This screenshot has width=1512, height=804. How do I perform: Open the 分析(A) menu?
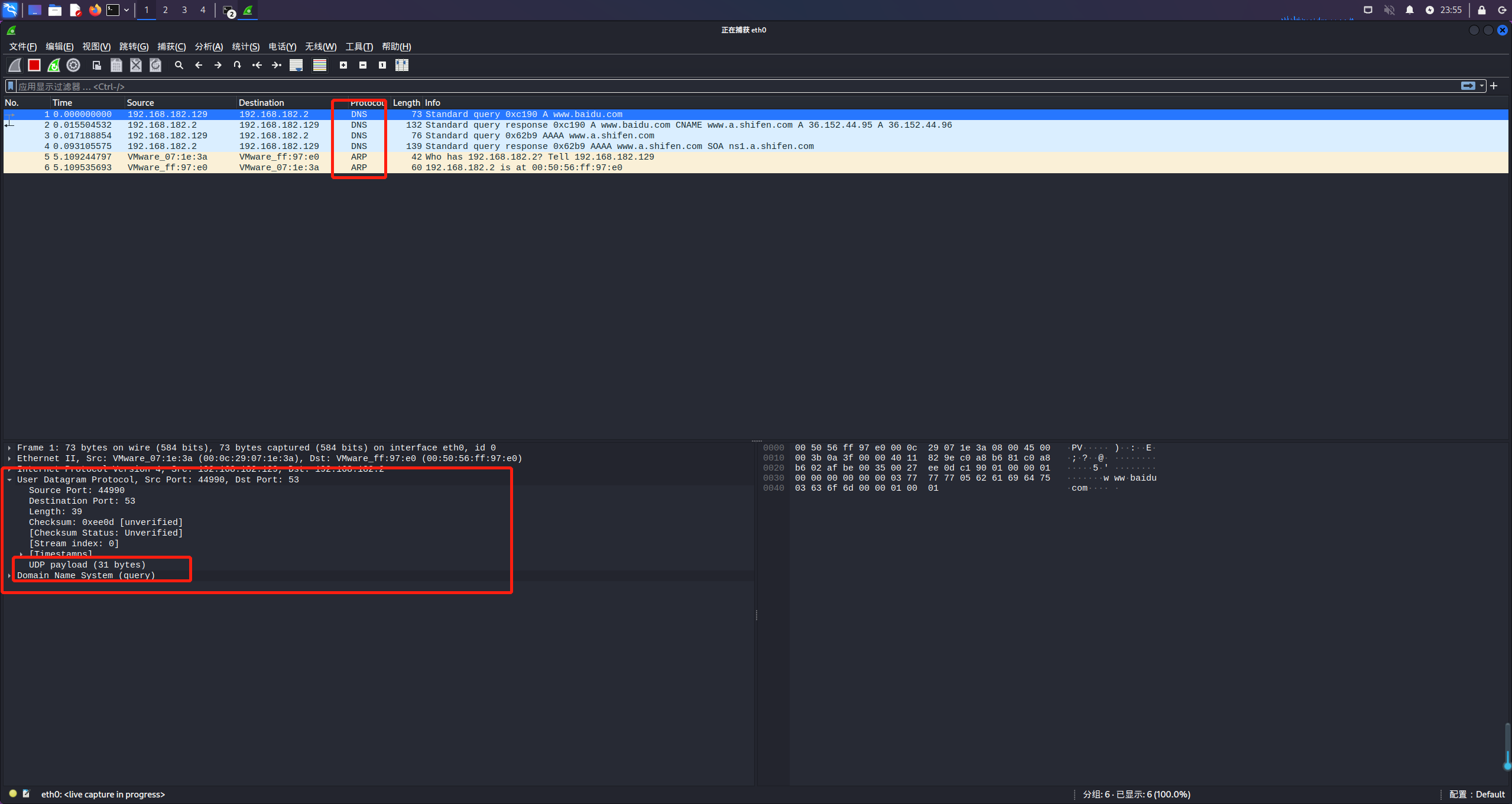[209, 47]
